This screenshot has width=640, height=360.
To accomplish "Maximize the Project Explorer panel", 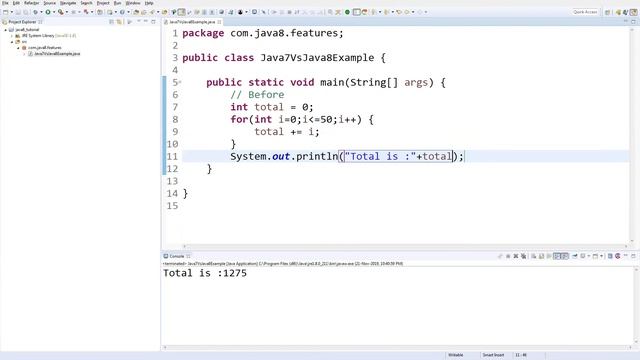I will [153, 22].
